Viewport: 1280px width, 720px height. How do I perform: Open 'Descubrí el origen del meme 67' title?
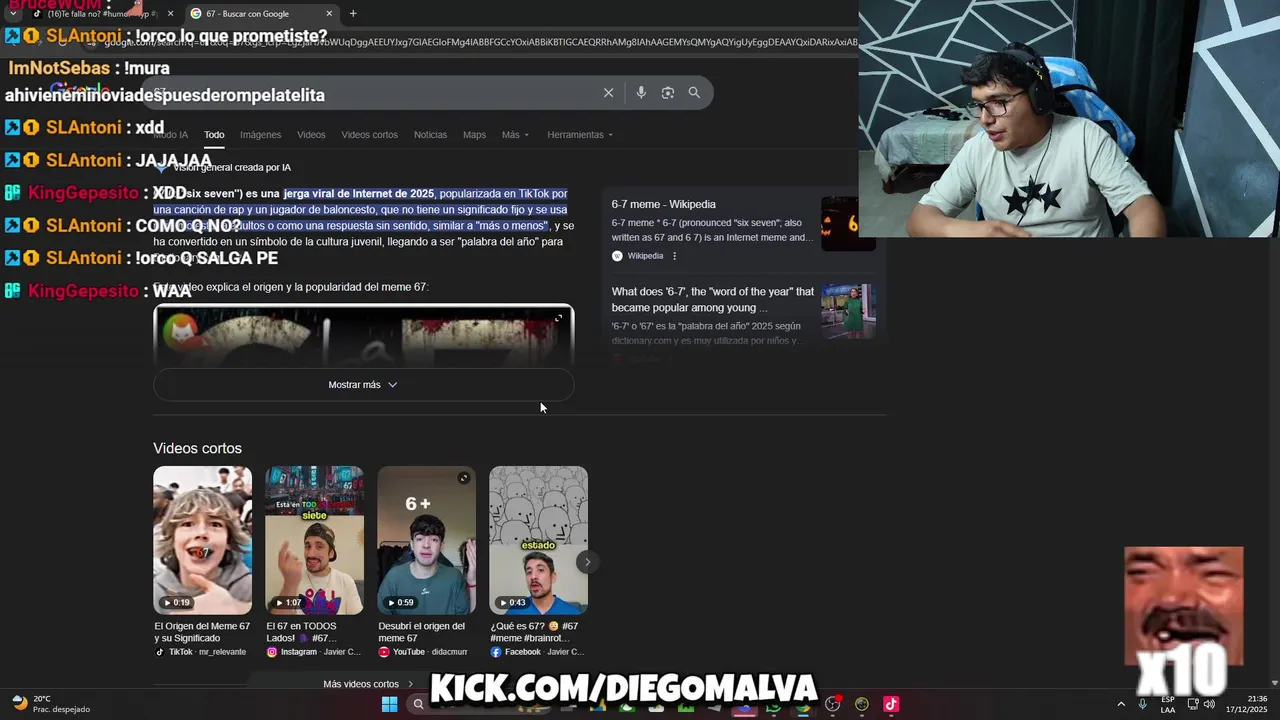[421, 632]
